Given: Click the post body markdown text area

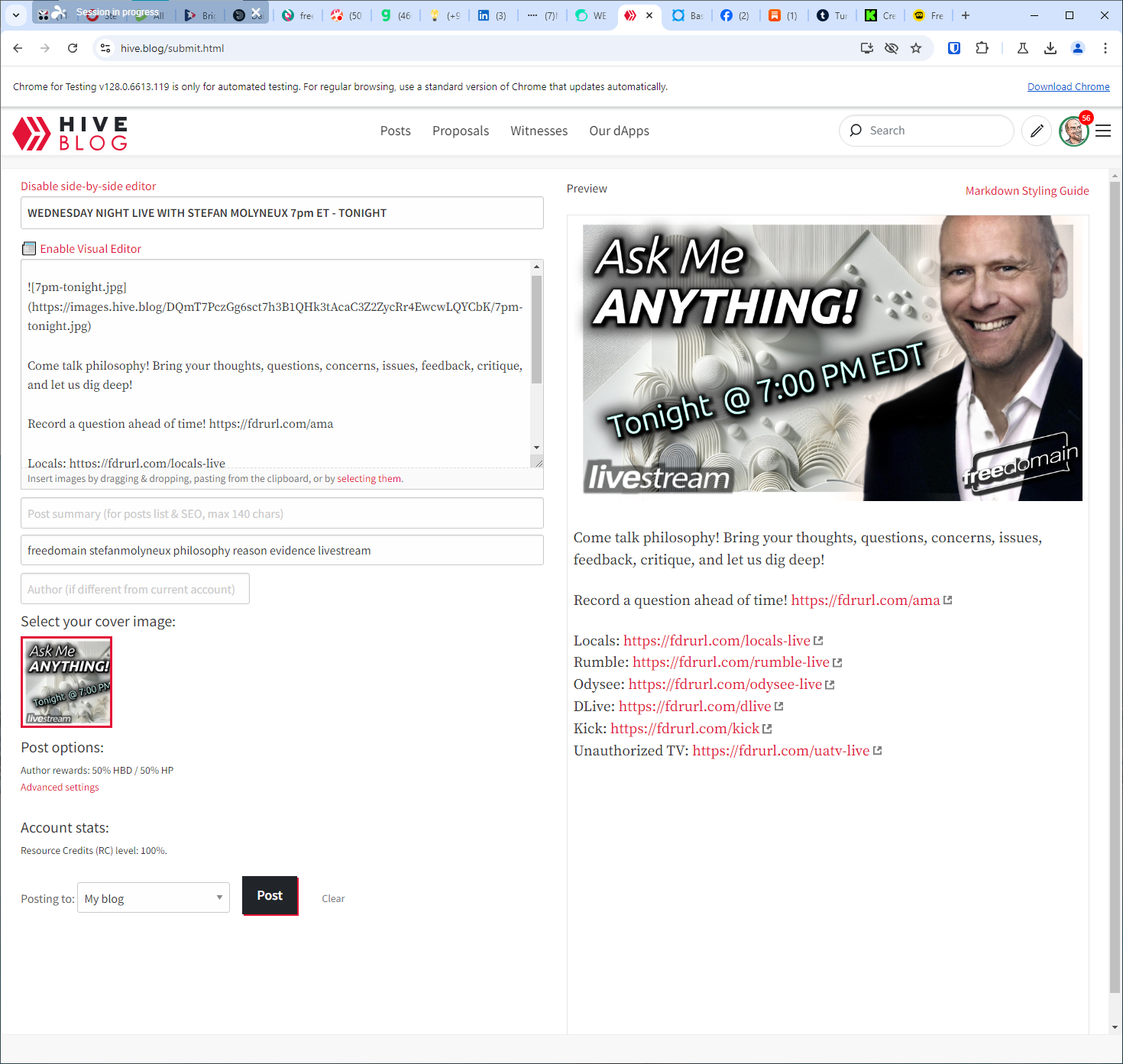Looking at the screenshot, I should click(x=276, y=364).
